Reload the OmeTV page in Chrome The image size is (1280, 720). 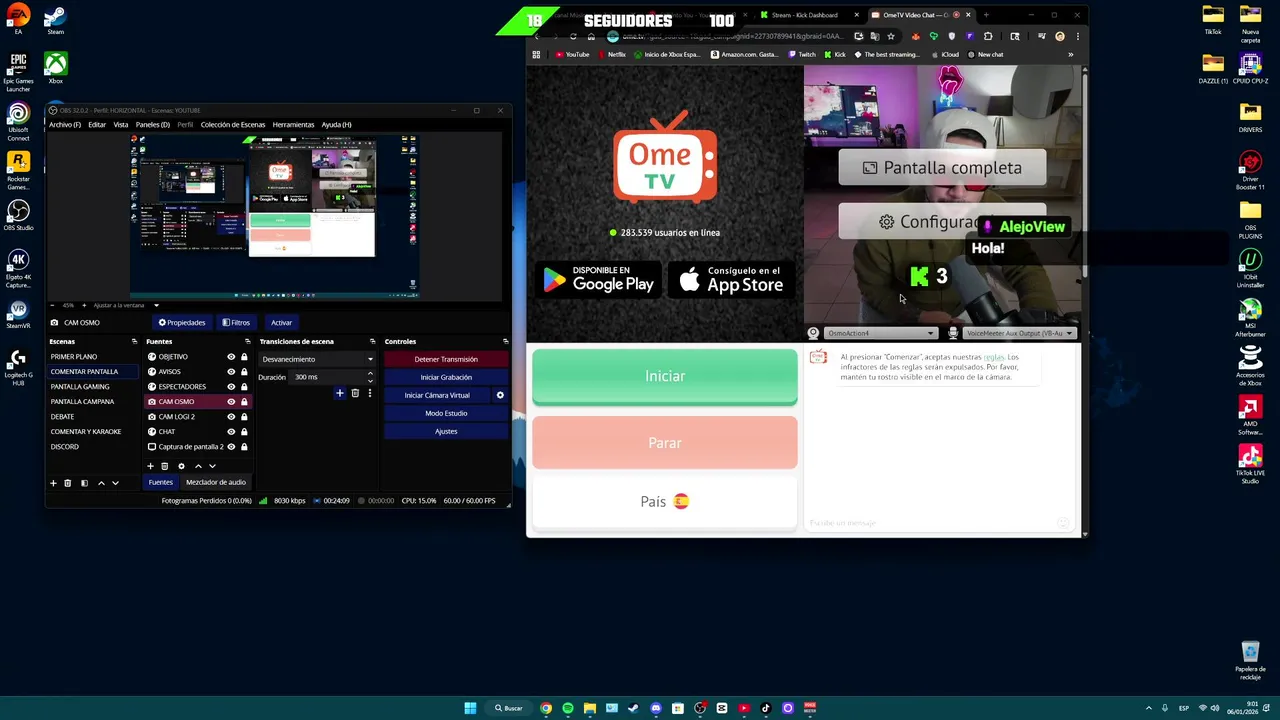click(x=573, y=36)
